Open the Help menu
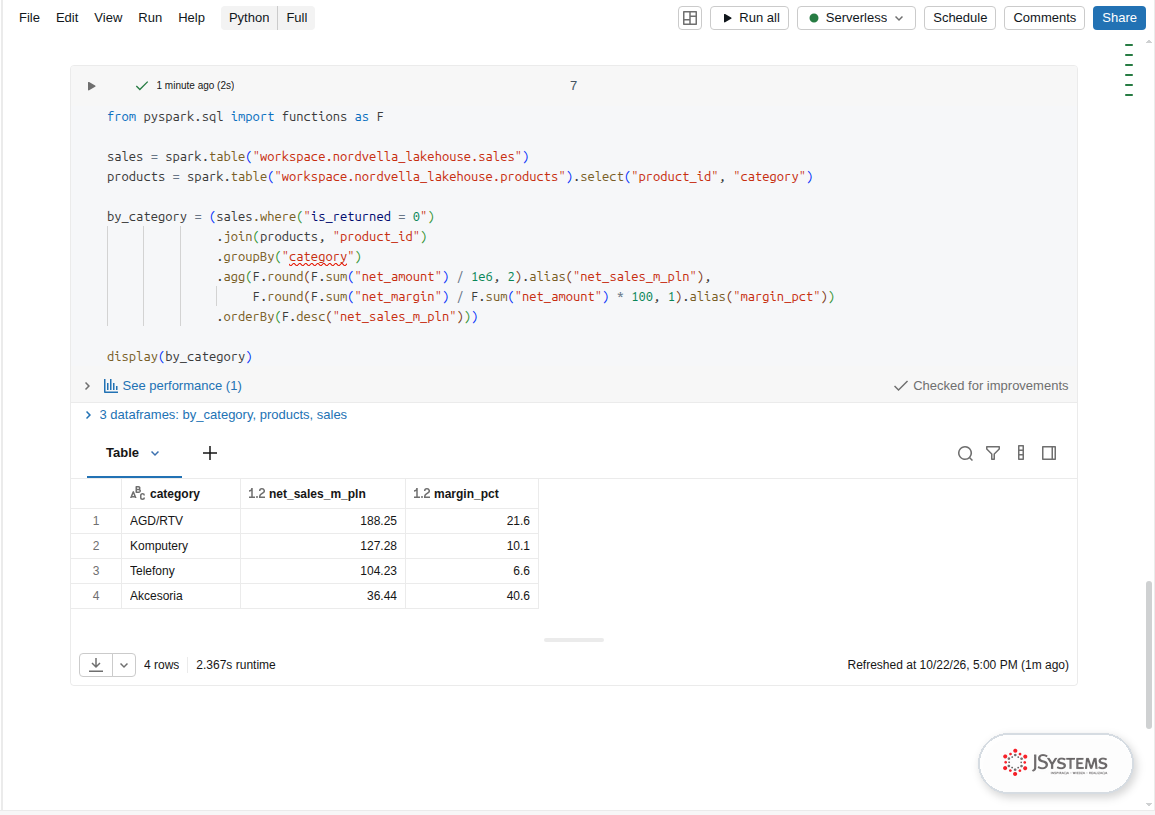The image size is (1155, 815). tap(192, 18)
